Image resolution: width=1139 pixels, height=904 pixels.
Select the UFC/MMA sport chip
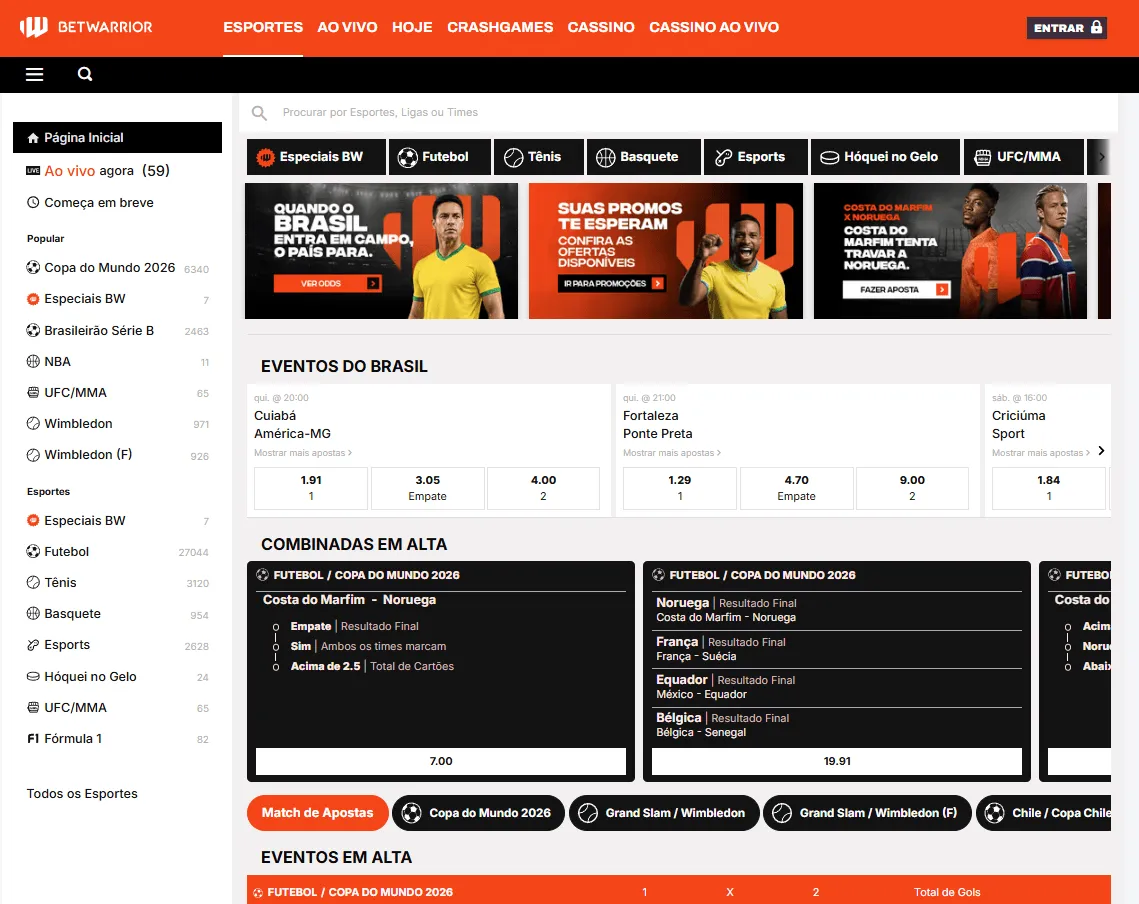click(1024, 157)
